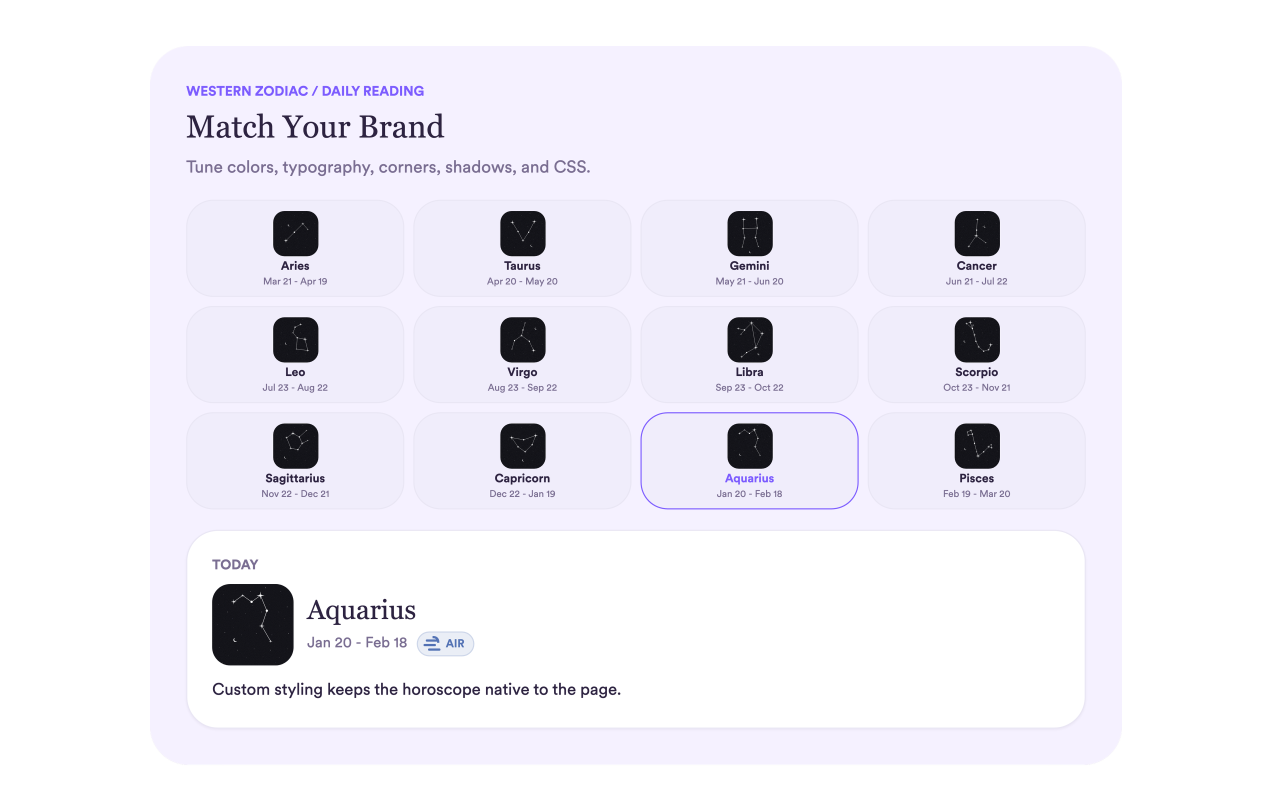Select the Virgo label

[x=522, y=372]
